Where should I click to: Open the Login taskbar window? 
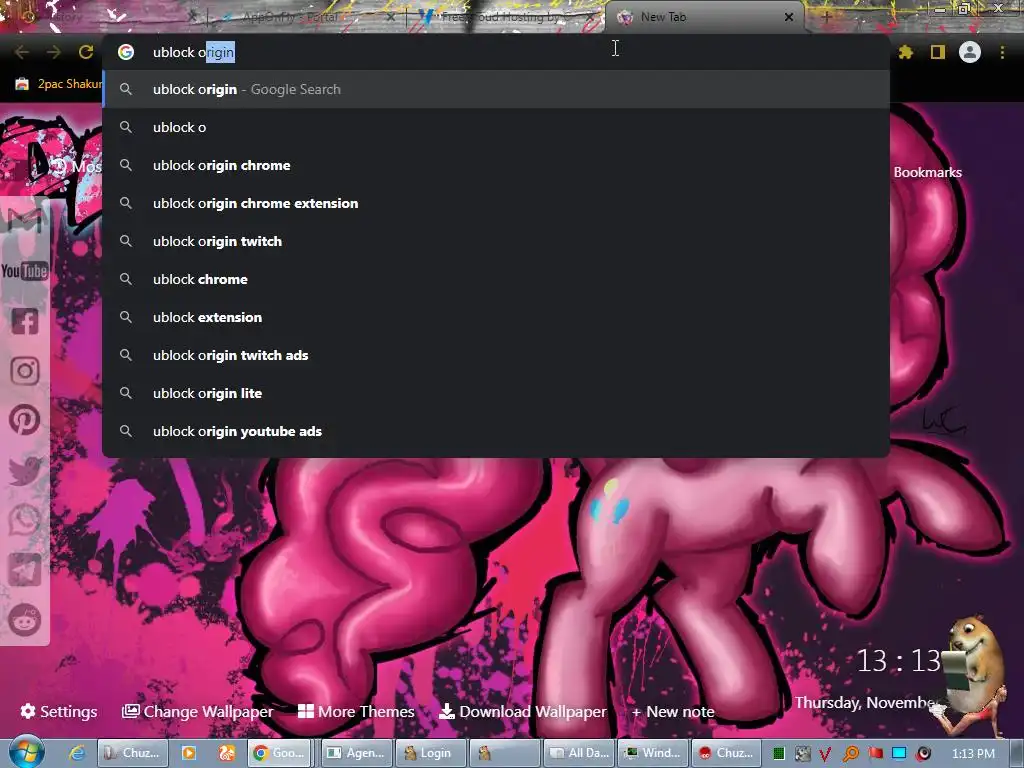coord(430,753)
